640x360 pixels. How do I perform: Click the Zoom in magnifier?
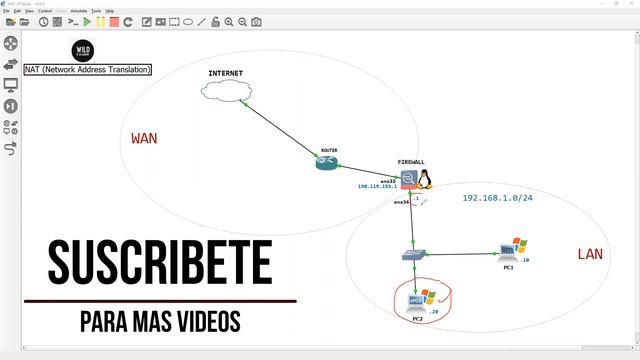pos(229,22)
